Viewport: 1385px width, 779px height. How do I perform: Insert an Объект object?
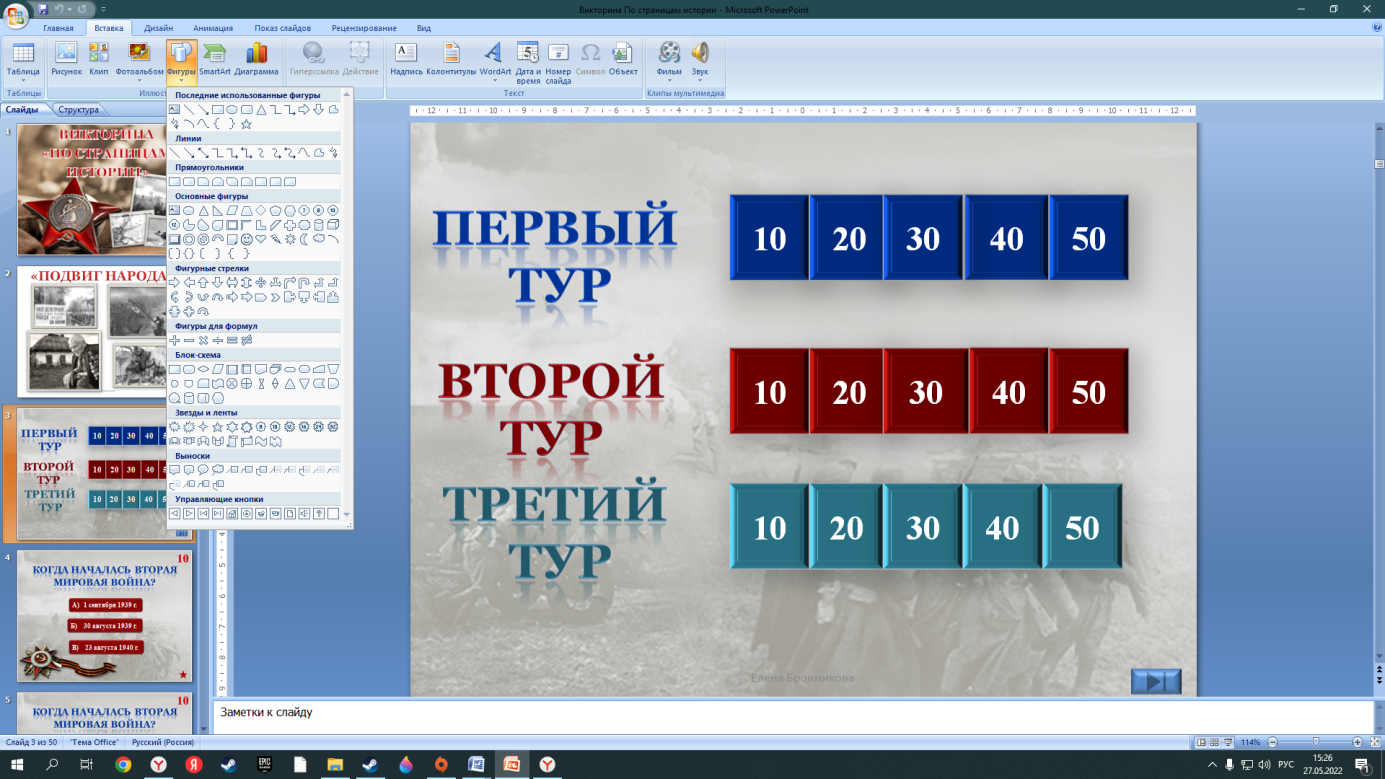pyautogui.click(x=623, y=59)
